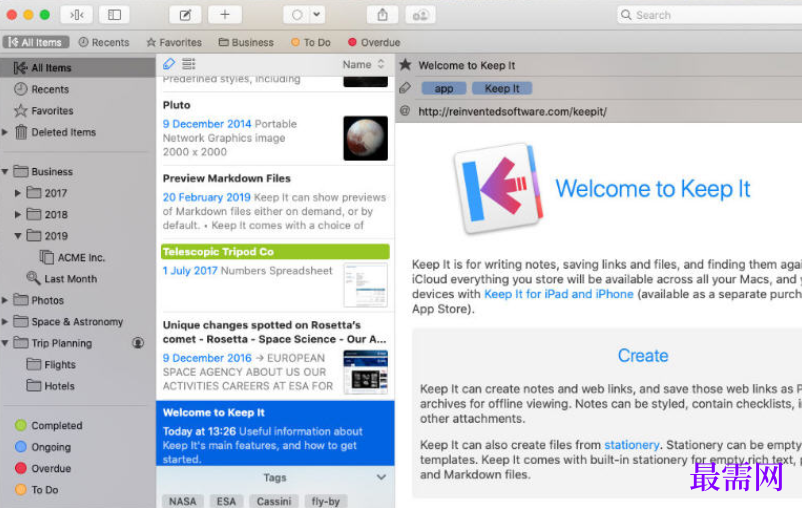
Task: Open the Last Month saved search icon
Action: click(x=33, y=278)
